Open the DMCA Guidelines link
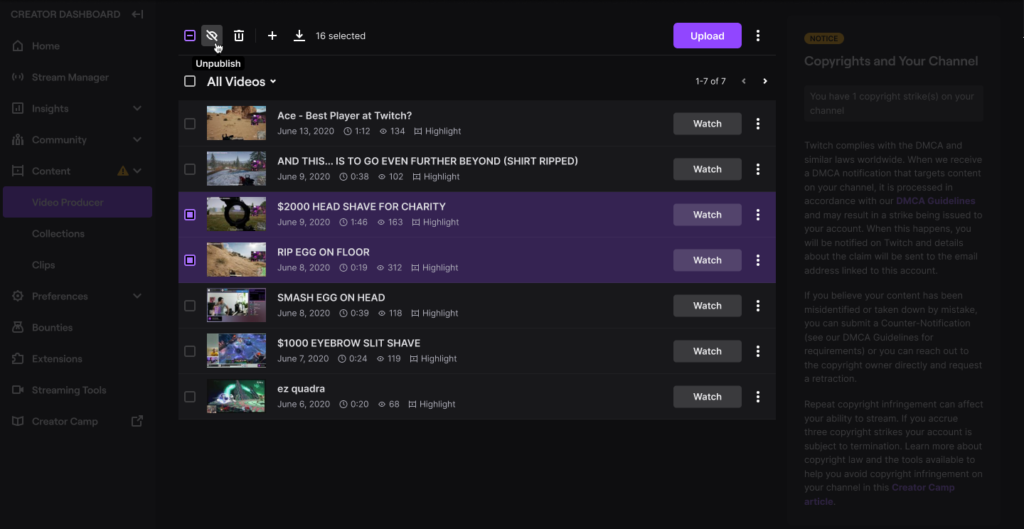This screenshot has height=529, width=1024. (935, 201)
